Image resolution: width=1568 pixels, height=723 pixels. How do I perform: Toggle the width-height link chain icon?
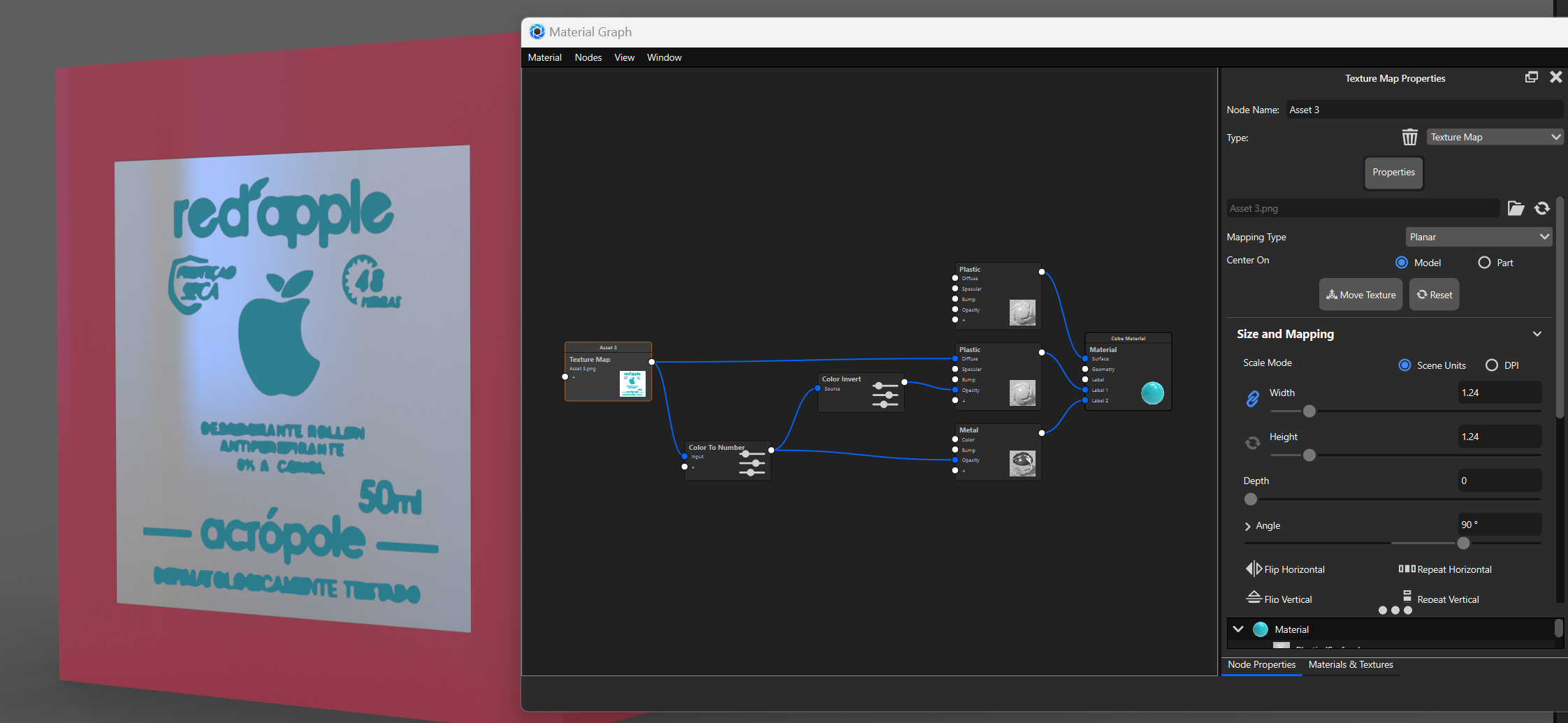click(1252, 398)
